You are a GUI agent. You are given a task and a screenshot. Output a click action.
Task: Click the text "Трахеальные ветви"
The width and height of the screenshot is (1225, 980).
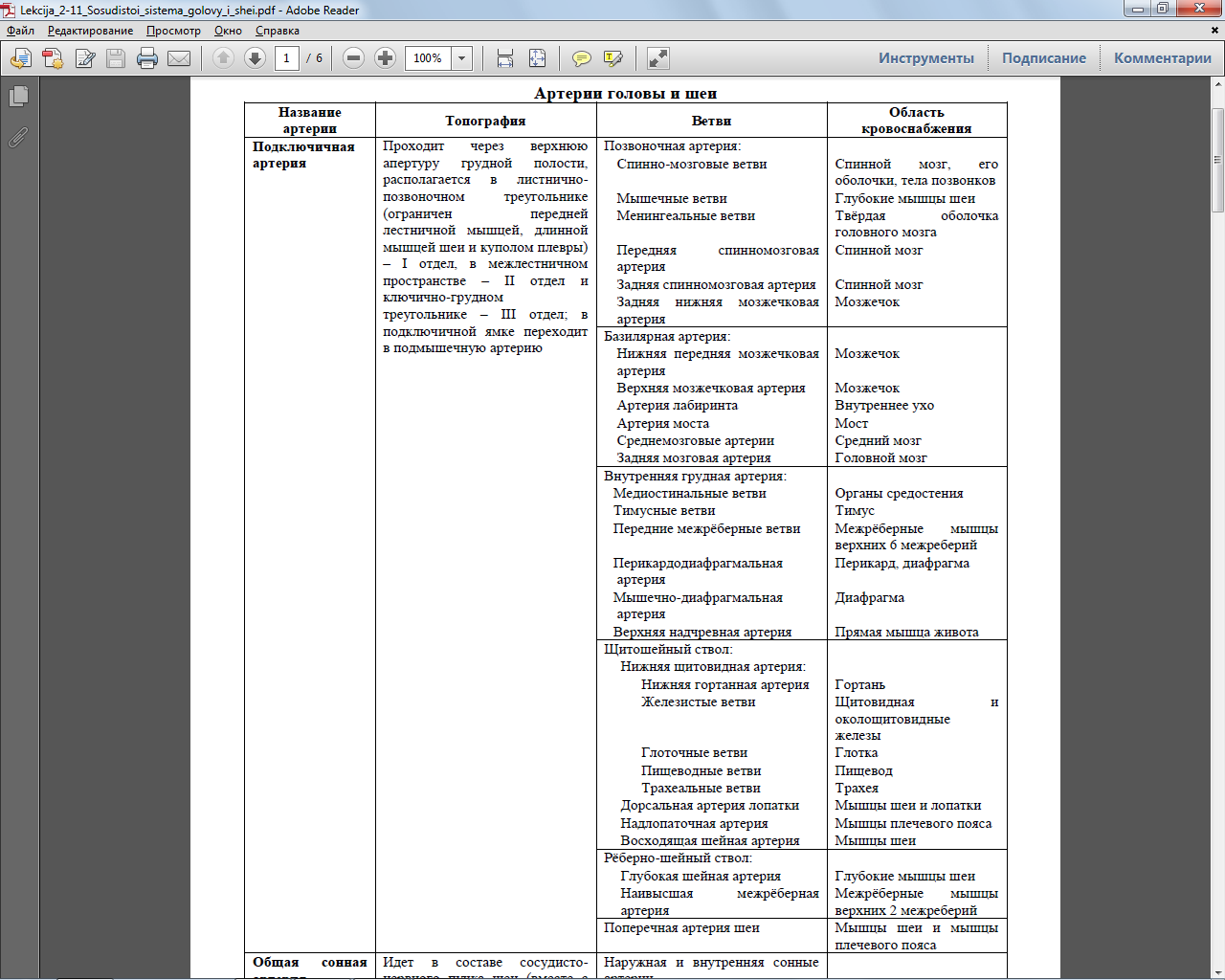tap(702, 788)
